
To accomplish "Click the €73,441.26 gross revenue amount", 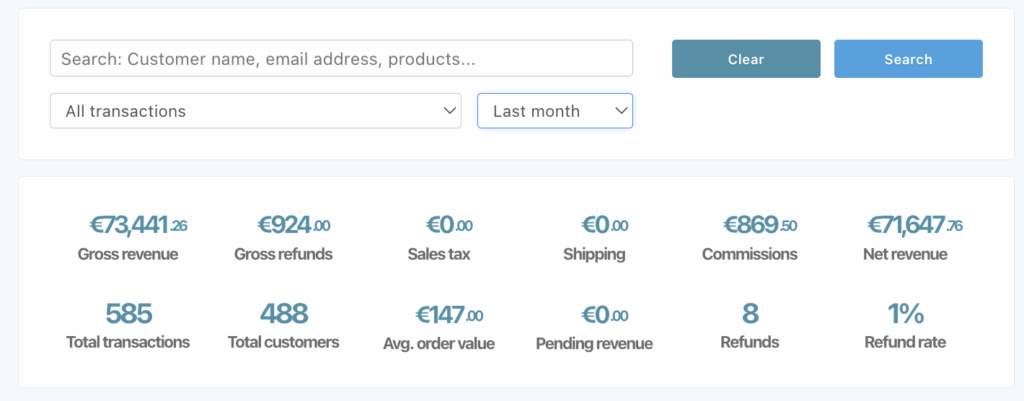I will point(138,225).
